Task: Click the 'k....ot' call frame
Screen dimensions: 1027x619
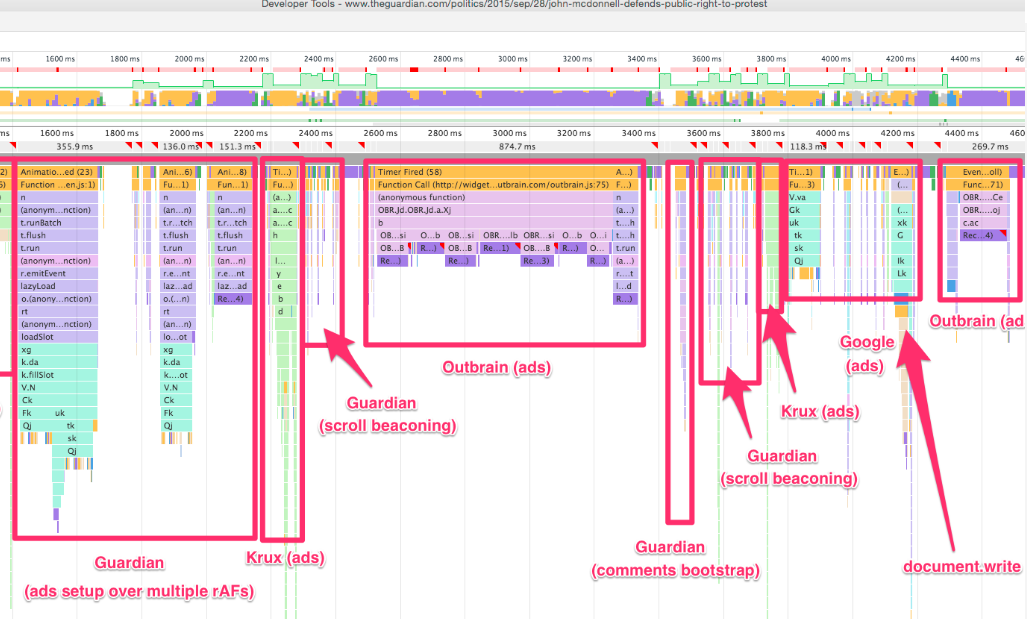Action: click(176, 375)
